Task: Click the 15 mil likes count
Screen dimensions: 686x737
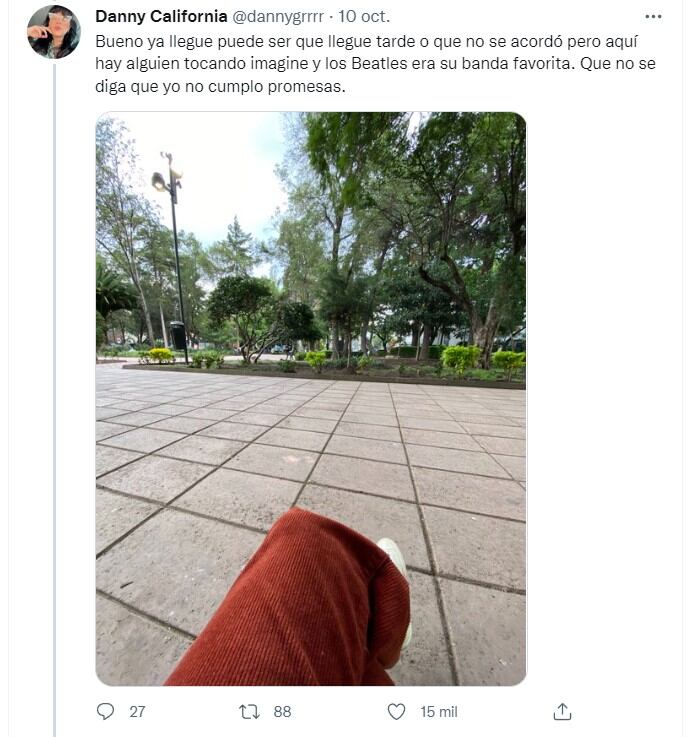Action: (439, 712)
